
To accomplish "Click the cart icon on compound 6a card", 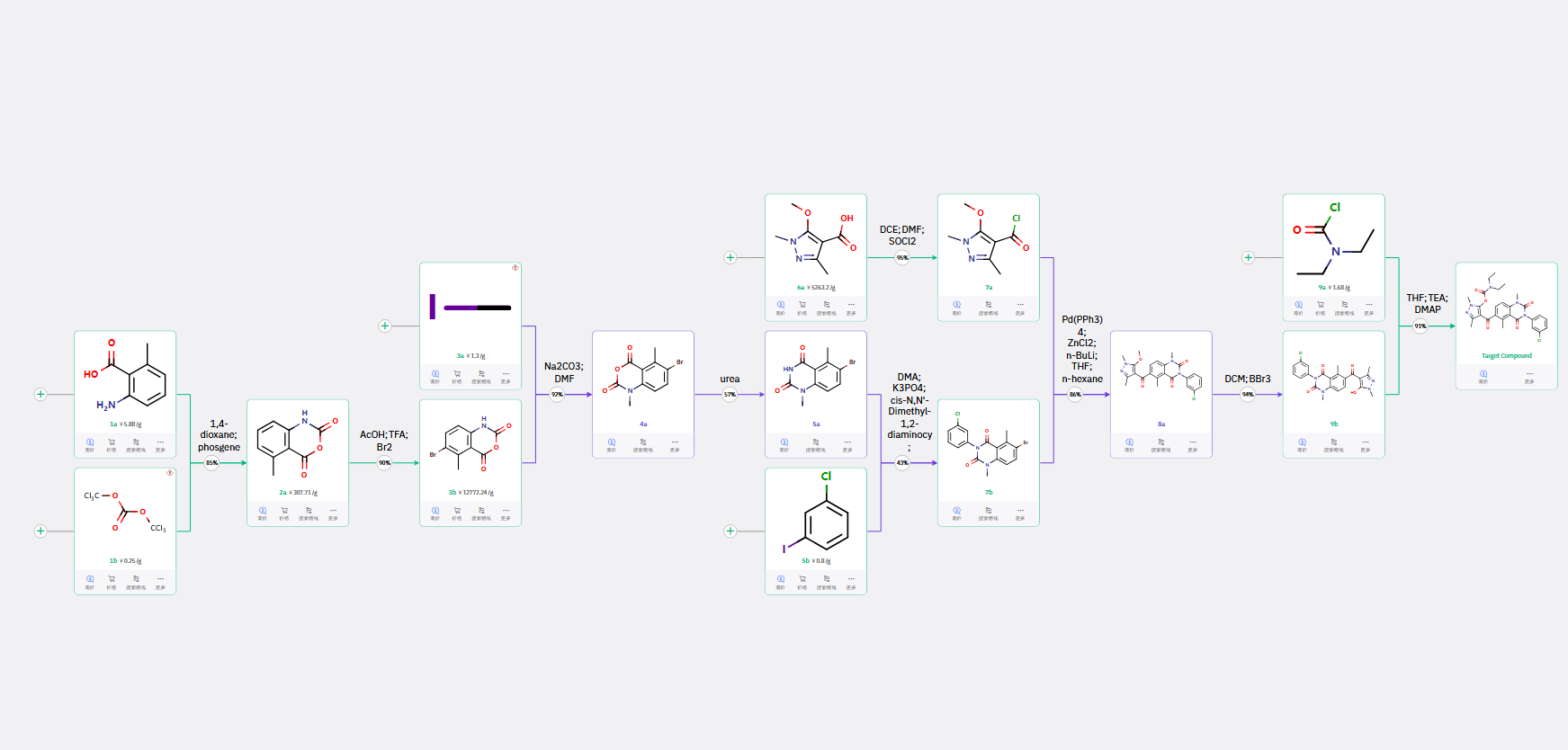I will [802, 306].
